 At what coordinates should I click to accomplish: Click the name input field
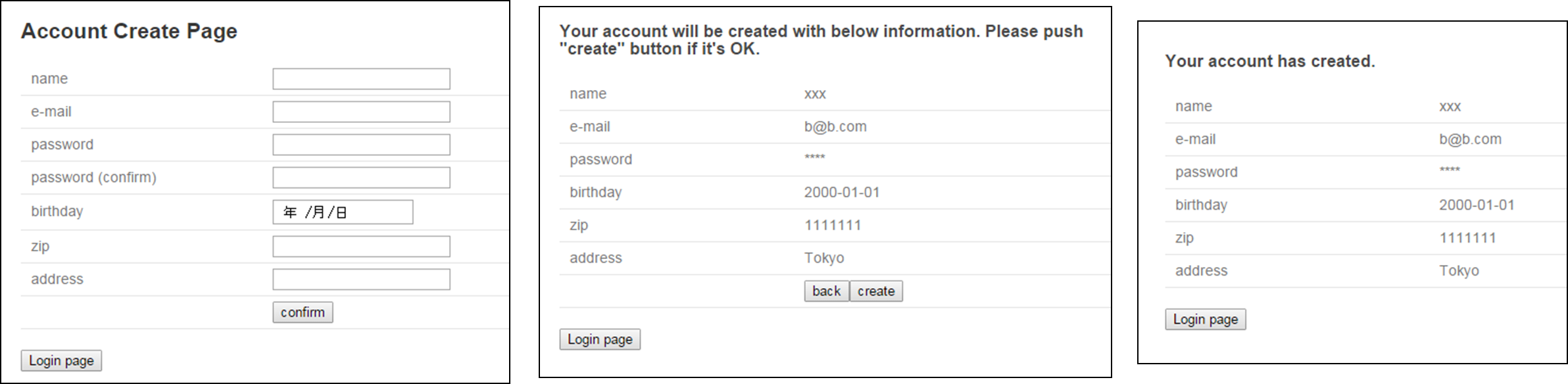[x=361, y=79]
